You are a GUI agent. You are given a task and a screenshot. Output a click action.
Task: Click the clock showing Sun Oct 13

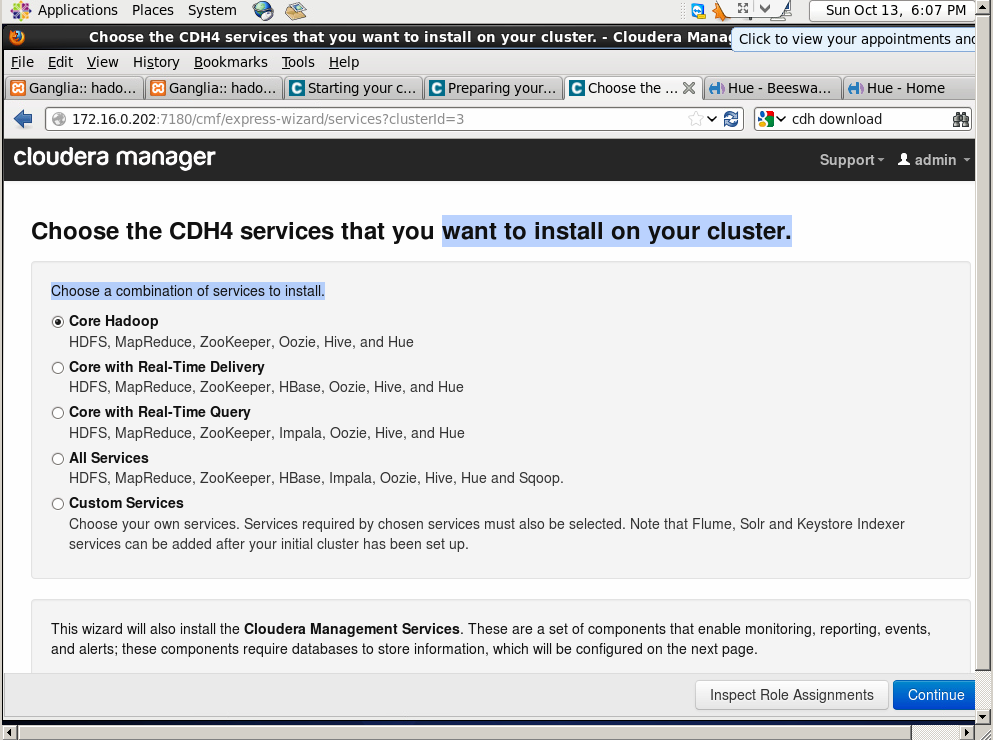(895, 10)
